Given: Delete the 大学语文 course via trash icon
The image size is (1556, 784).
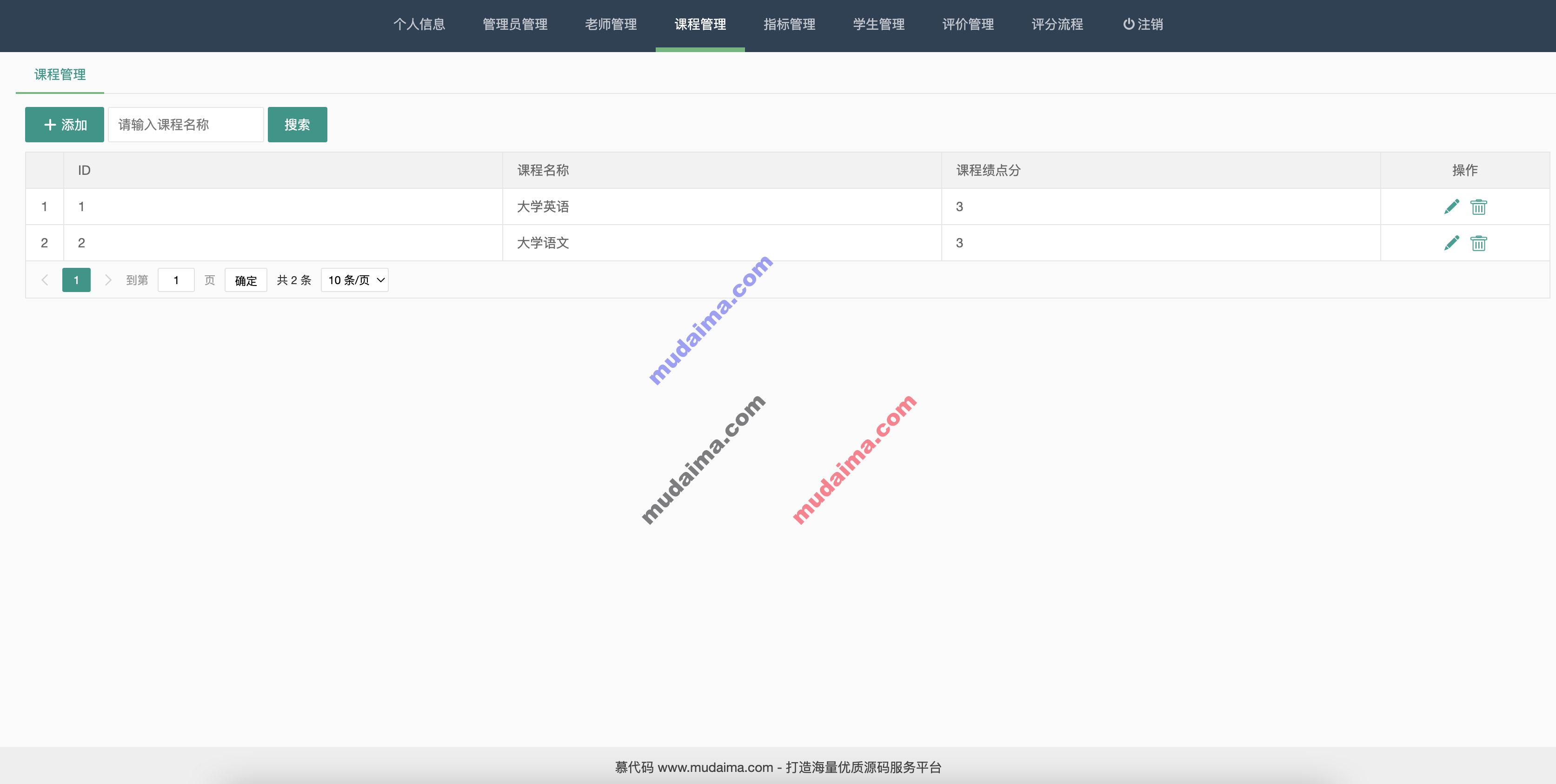Looking at the screenshot, I should coord(1478,243).
